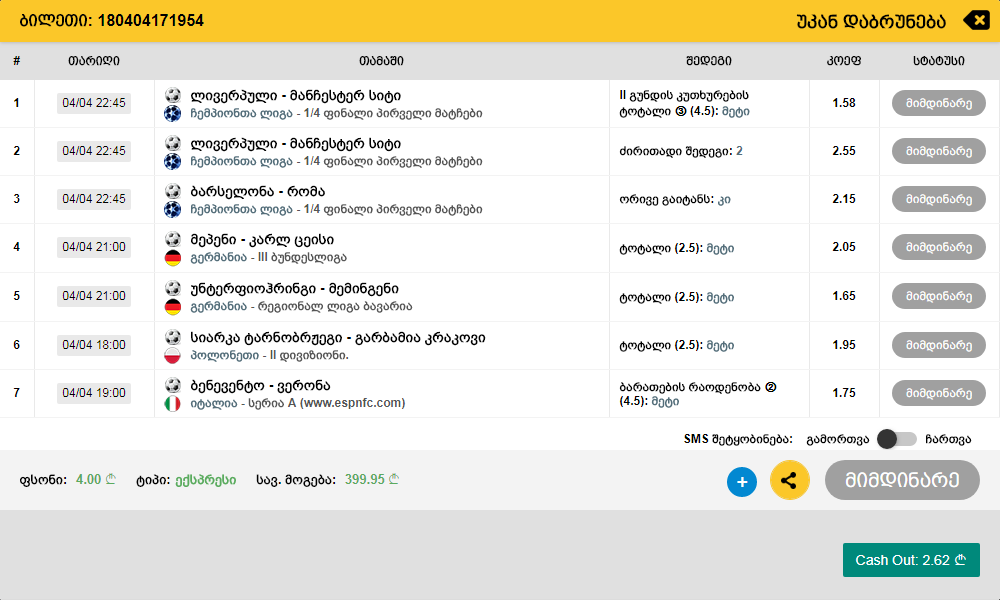Click coefficient 1.95
This screenshot has width=1000, height=600.
point(844,345)
